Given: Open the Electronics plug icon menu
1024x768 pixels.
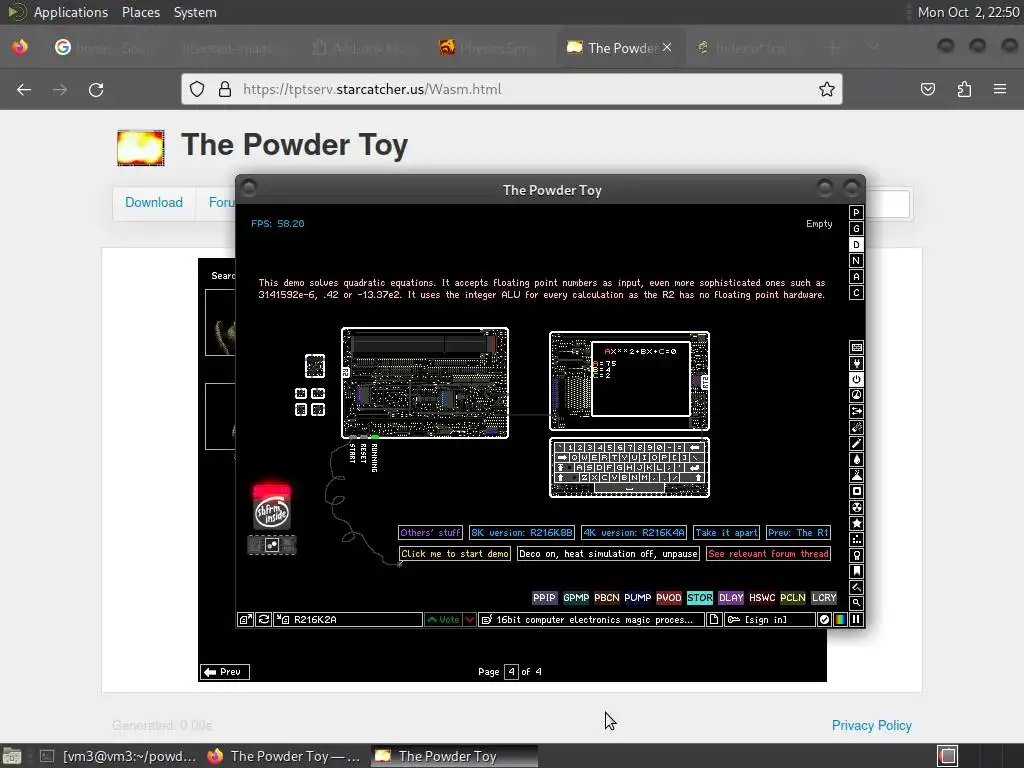Looking at the screenshot, I should (x=856, y=363).
